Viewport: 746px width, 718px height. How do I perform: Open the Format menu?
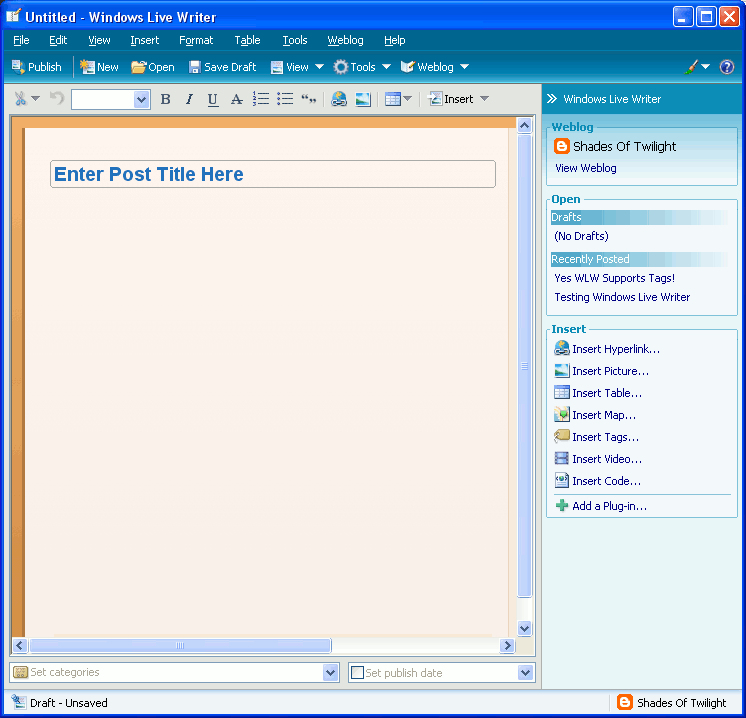[196, 40]
